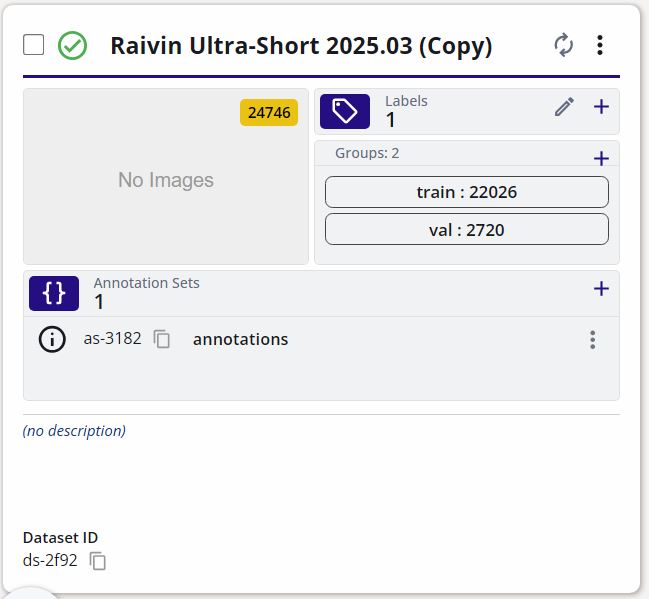This screenshot has height=599, width=649.
Task: Click the yellow 24746 image count badge
Action: point(269,112)
